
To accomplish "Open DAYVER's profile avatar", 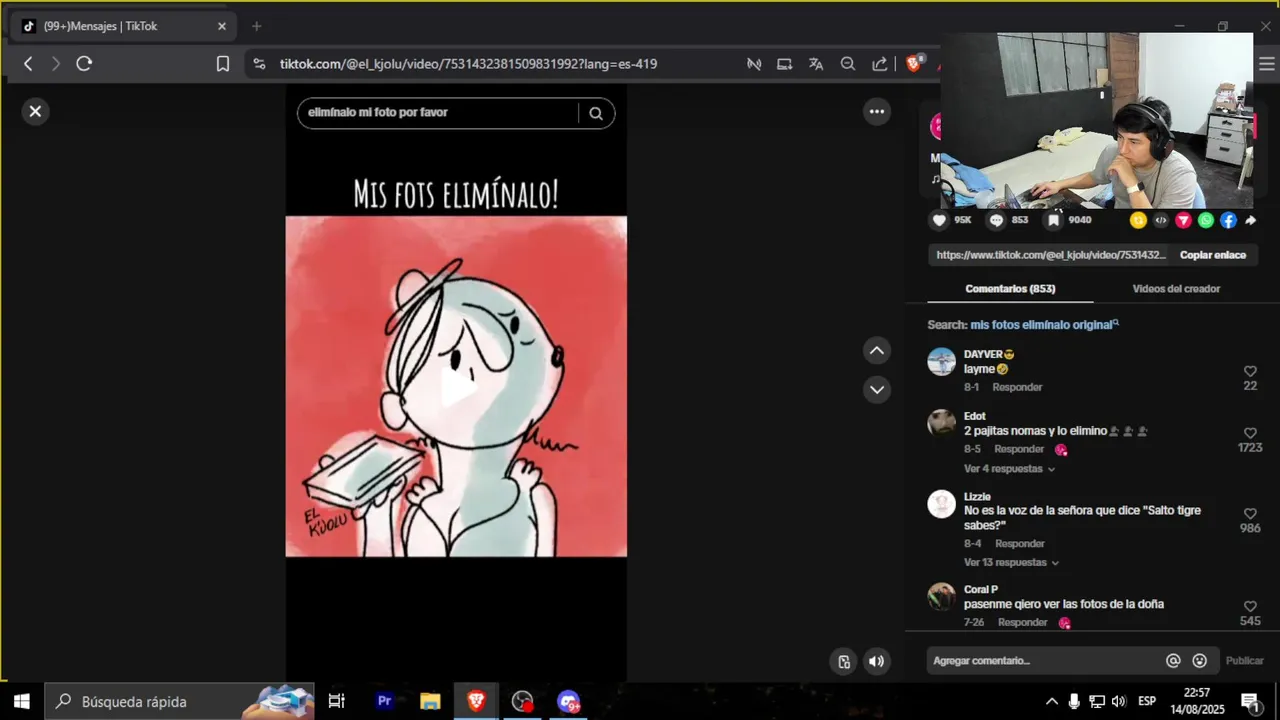I will tap(941, 362).
